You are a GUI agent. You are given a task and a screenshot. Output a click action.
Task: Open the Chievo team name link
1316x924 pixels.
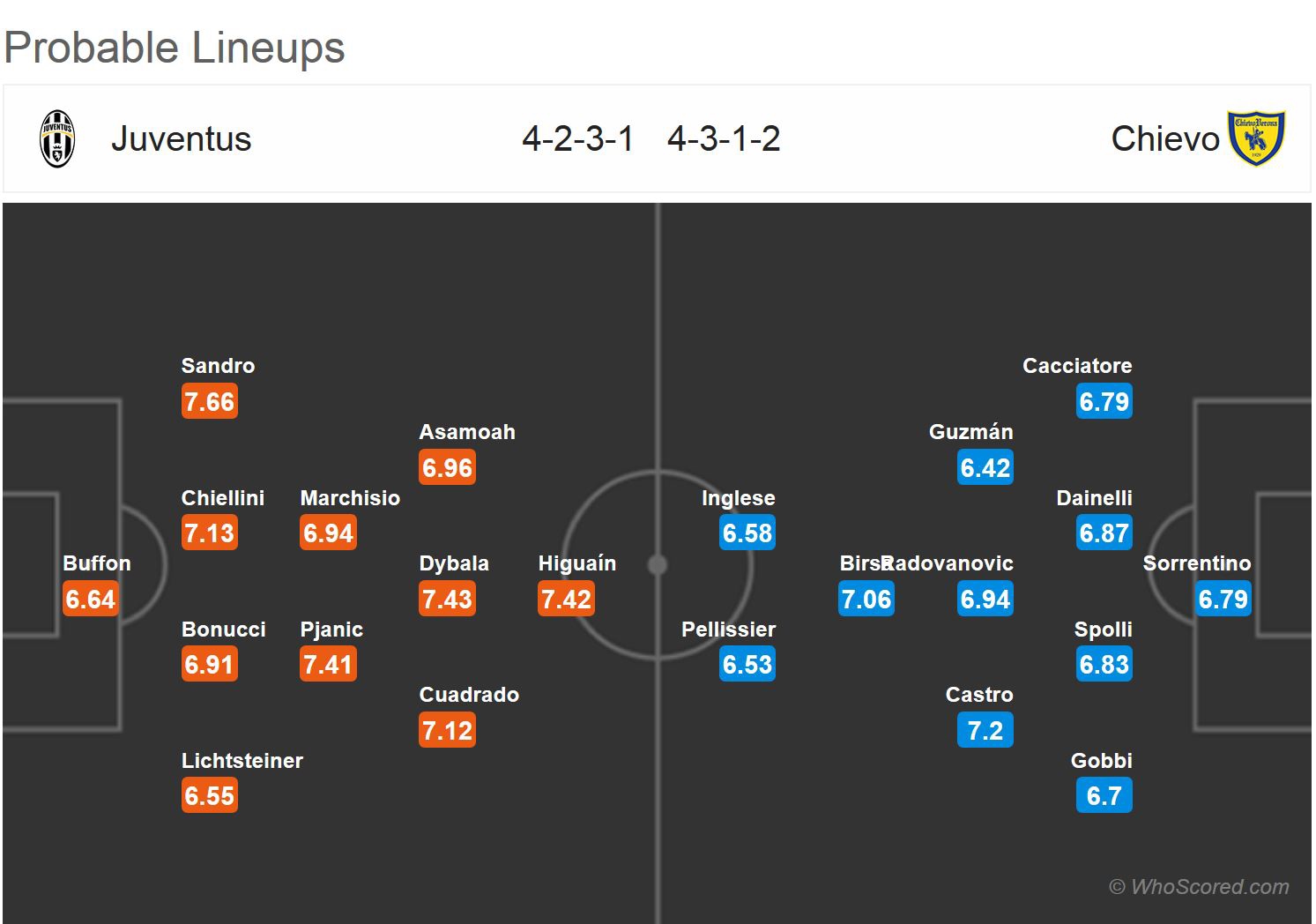1164,139
